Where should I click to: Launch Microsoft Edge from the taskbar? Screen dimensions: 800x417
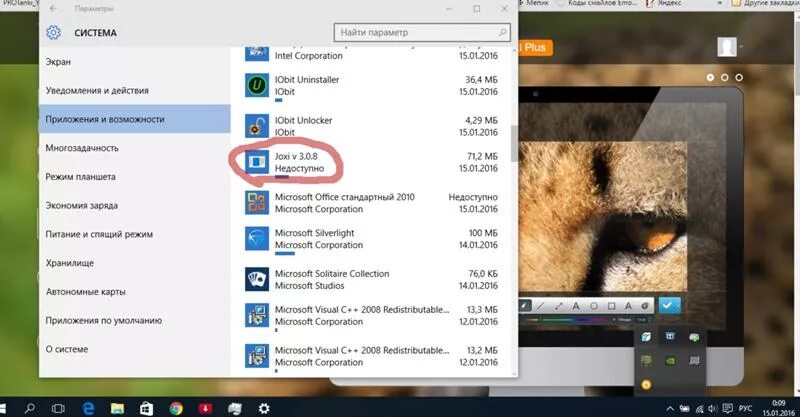coord(88,408)
